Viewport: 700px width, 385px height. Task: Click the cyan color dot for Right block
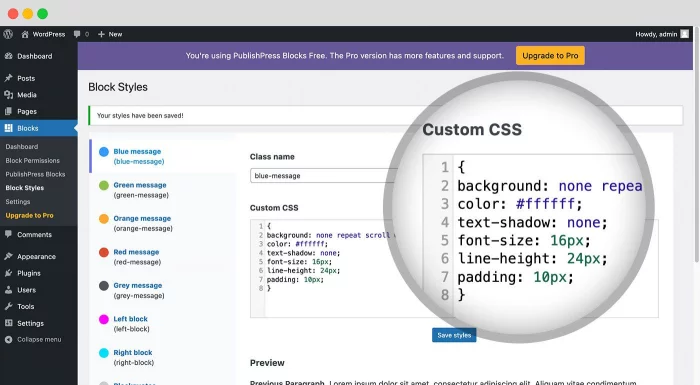pyautogui.click(x=104, y=353)
